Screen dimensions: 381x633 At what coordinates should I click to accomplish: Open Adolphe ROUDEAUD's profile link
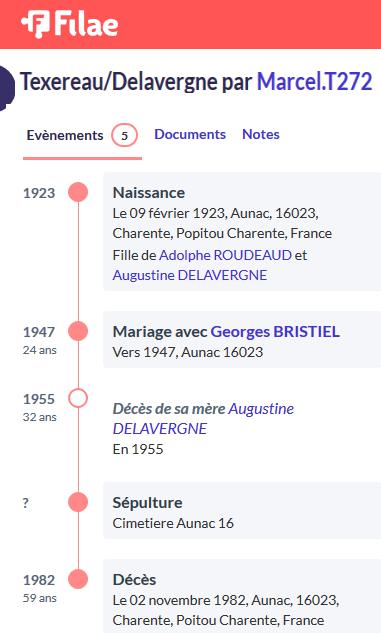tap(225, 255)
